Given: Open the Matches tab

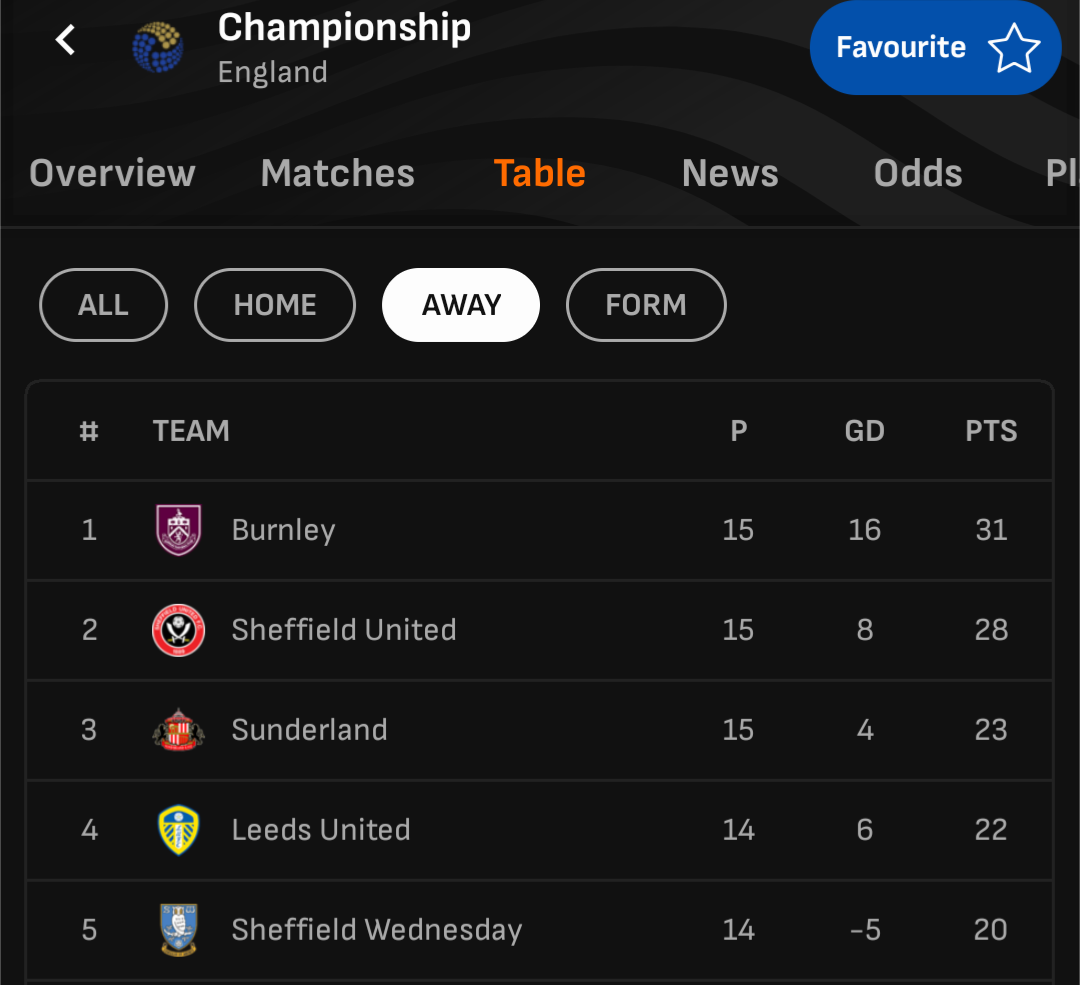Looking at the screenshot, I should (338, 174).
